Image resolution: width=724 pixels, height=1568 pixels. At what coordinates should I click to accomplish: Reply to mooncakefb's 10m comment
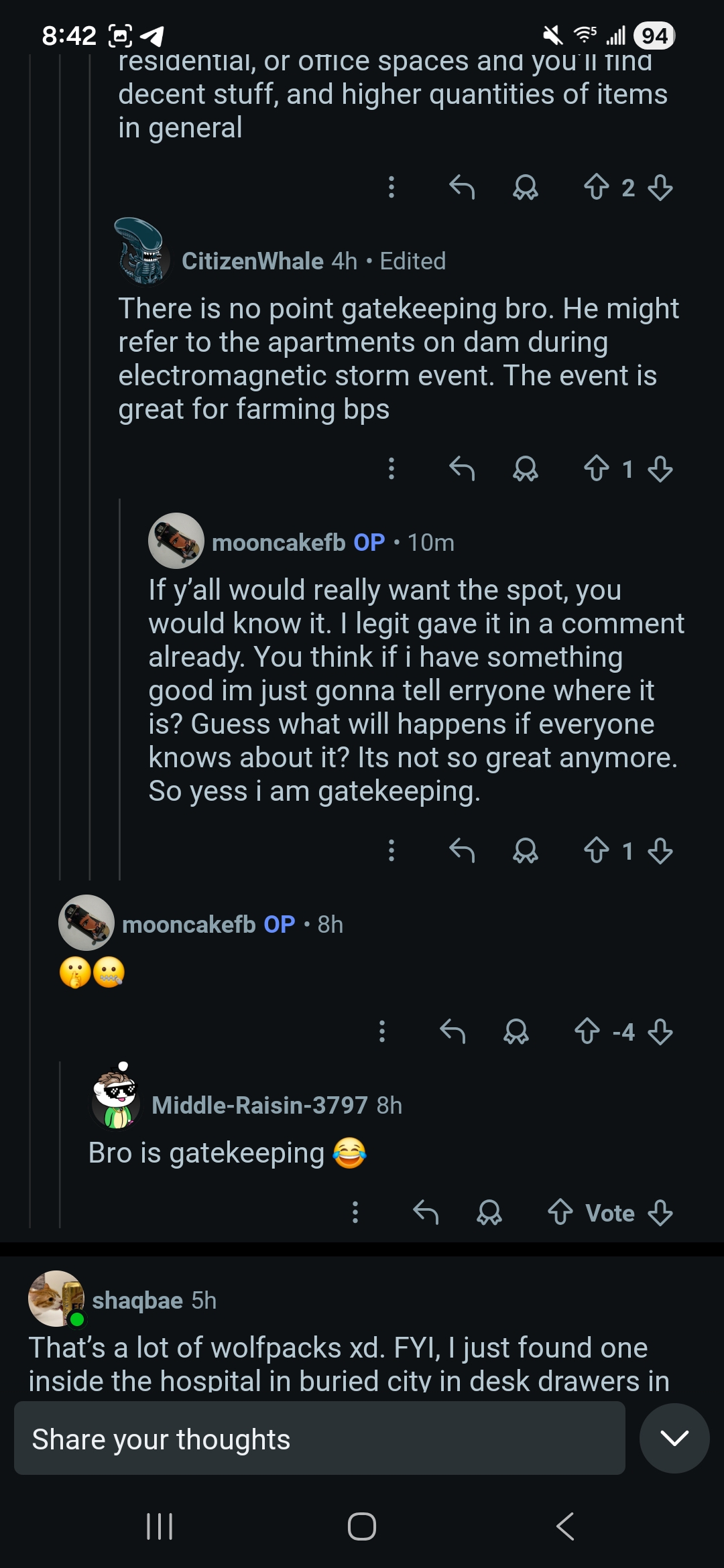462,851
